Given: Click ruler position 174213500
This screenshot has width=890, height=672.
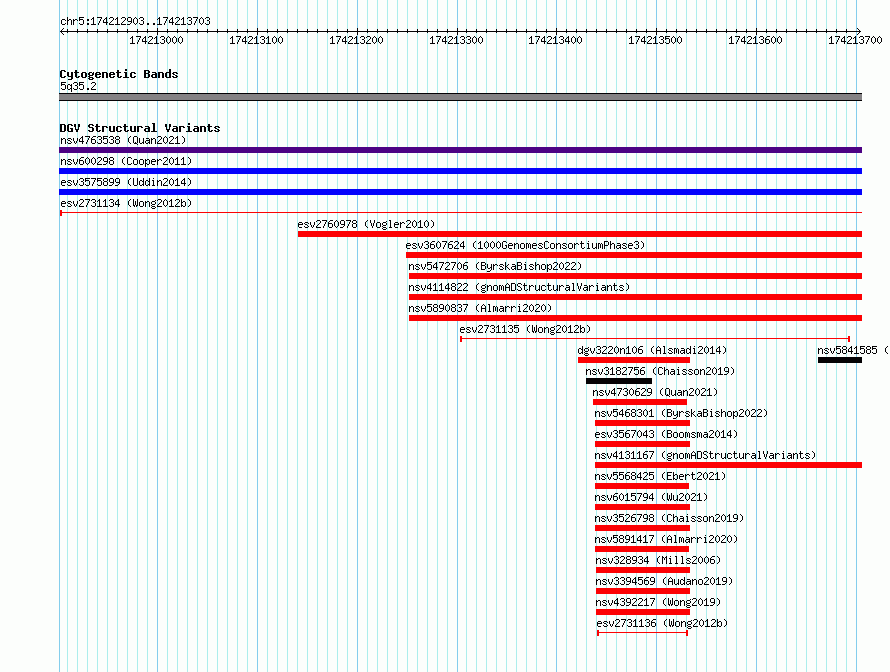Looking at the screenshot, I should (655, 40).
